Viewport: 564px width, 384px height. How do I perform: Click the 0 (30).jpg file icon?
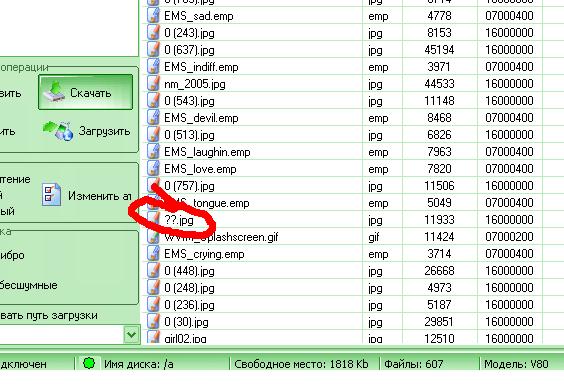click(x=154, y=322)
